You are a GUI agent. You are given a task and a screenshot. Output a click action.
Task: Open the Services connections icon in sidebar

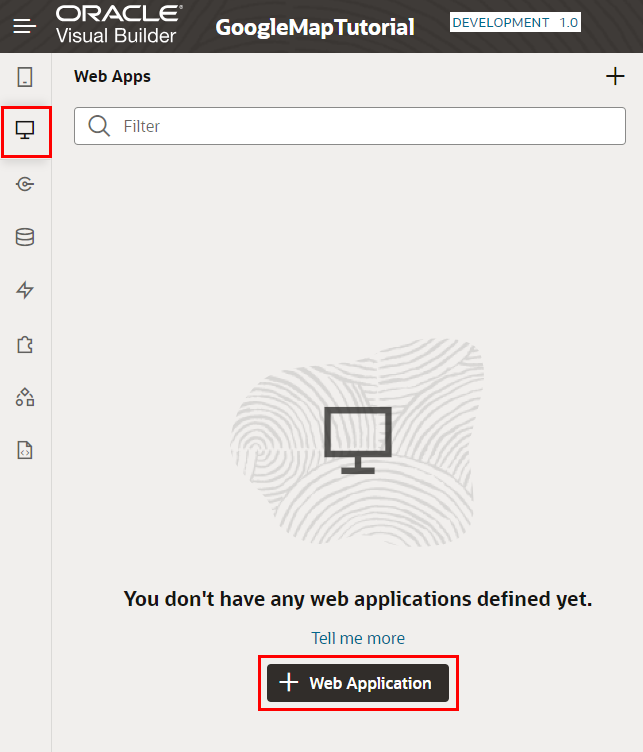click(25, 184)
